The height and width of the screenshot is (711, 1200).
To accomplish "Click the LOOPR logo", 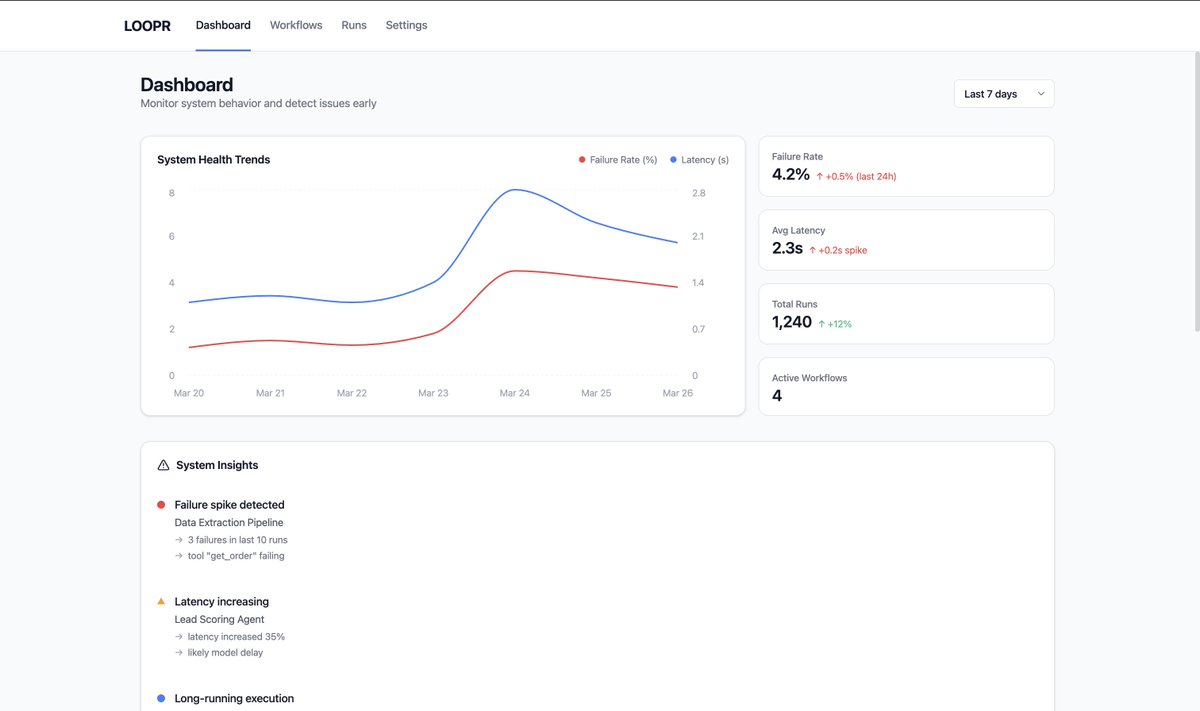I will click(147, 25).
